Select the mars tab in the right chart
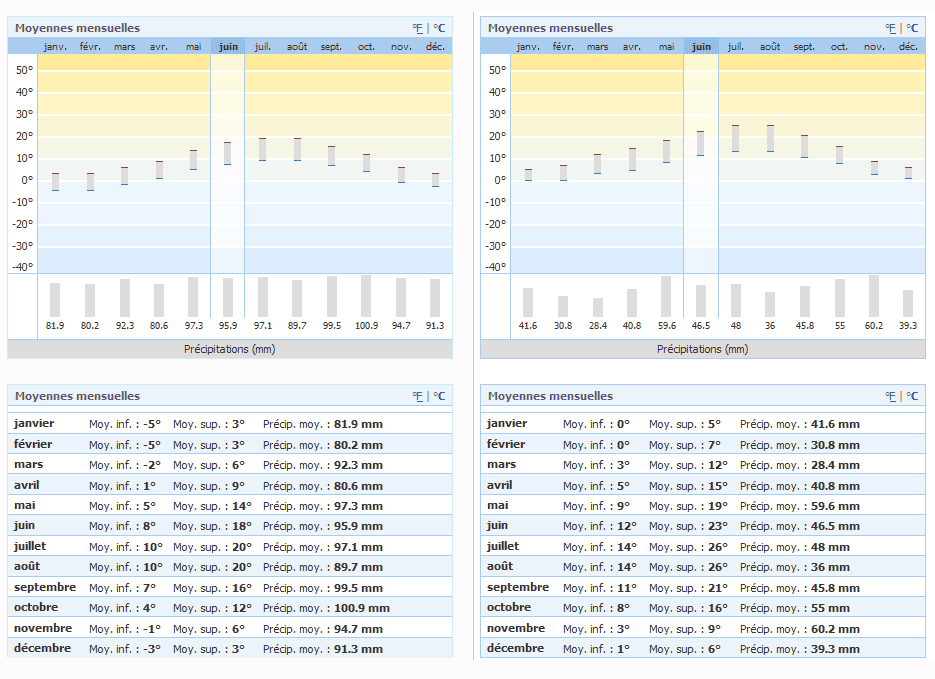The image size is (935, 679). tap(597, 46)
